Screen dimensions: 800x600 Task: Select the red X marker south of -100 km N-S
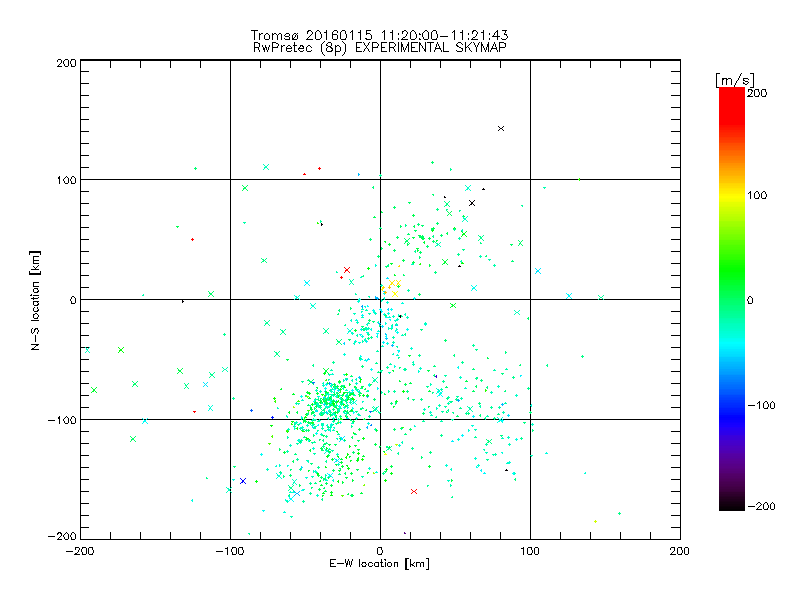414,491
